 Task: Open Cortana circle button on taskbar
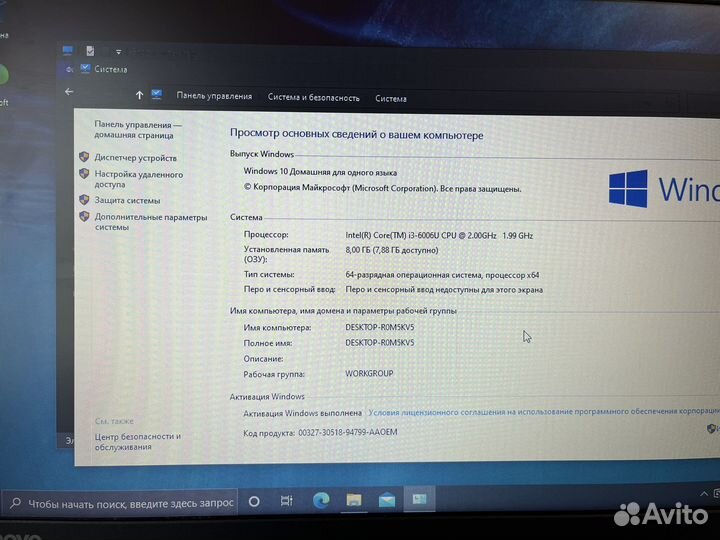[254, 501]
